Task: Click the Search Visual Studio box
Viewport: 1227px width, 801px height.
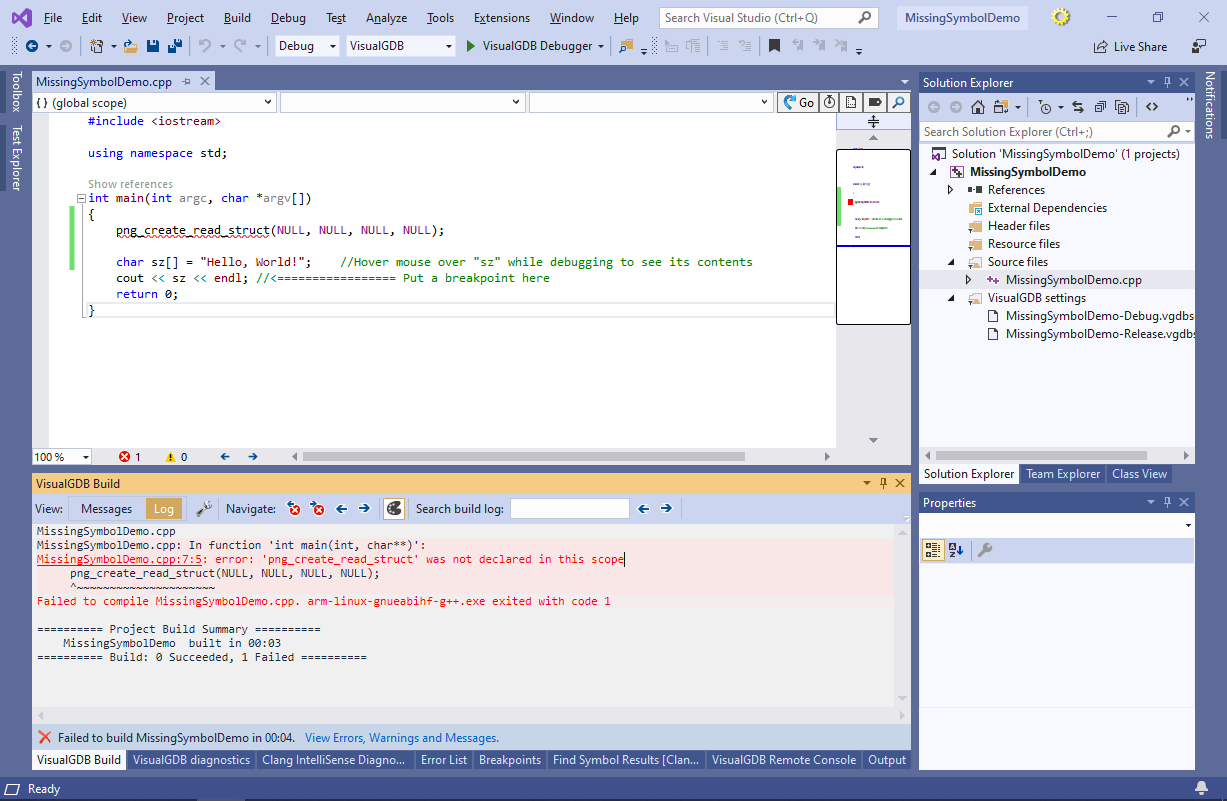Action: (x=769, y=18)
